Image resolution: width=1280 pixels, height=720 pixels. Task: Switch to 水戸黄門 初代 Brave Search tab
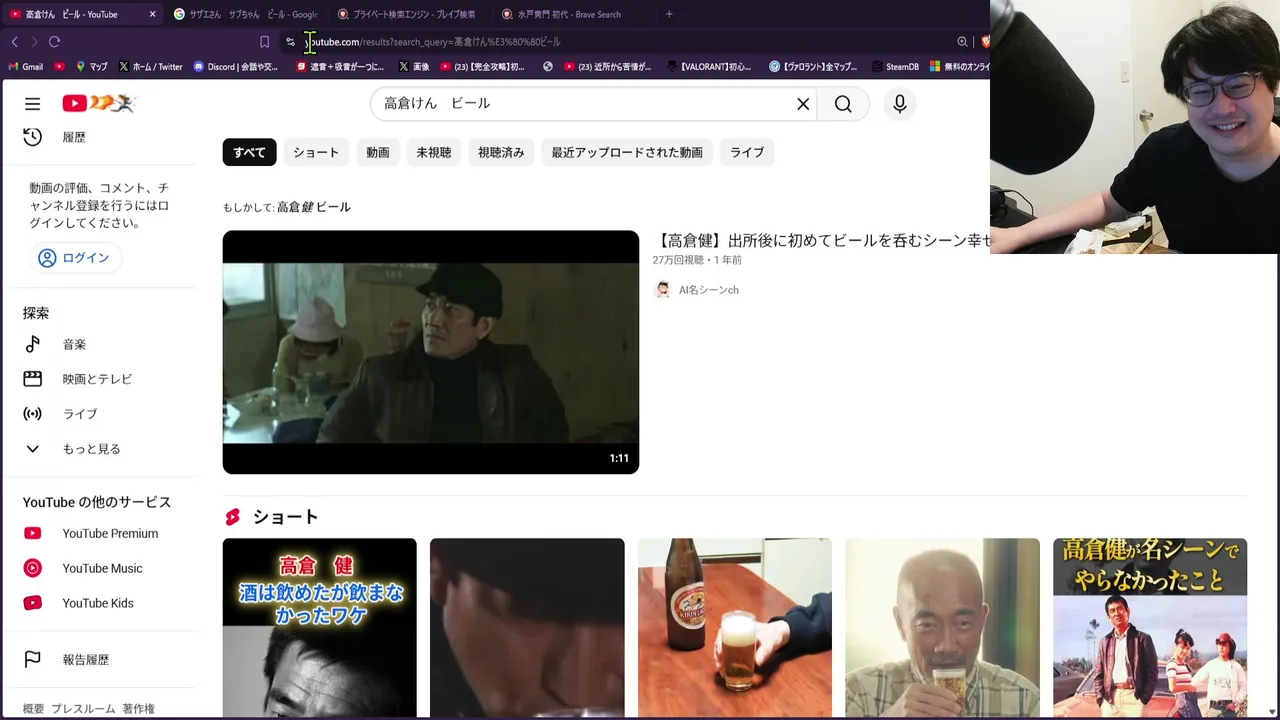click(575, 14)
